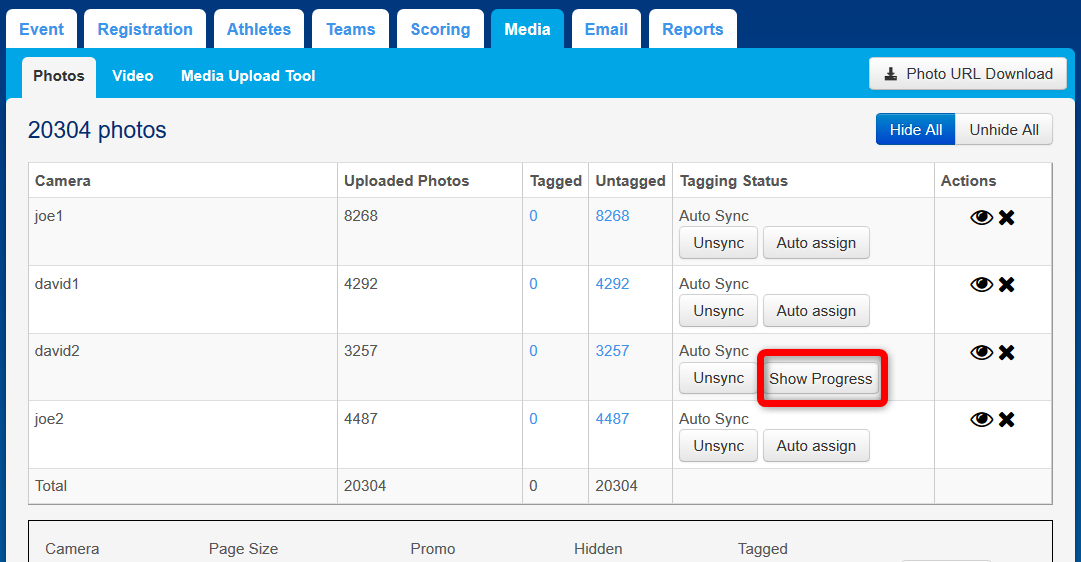Unsync the joe1 camera
Screen dimensions: 1081x562
718,243
